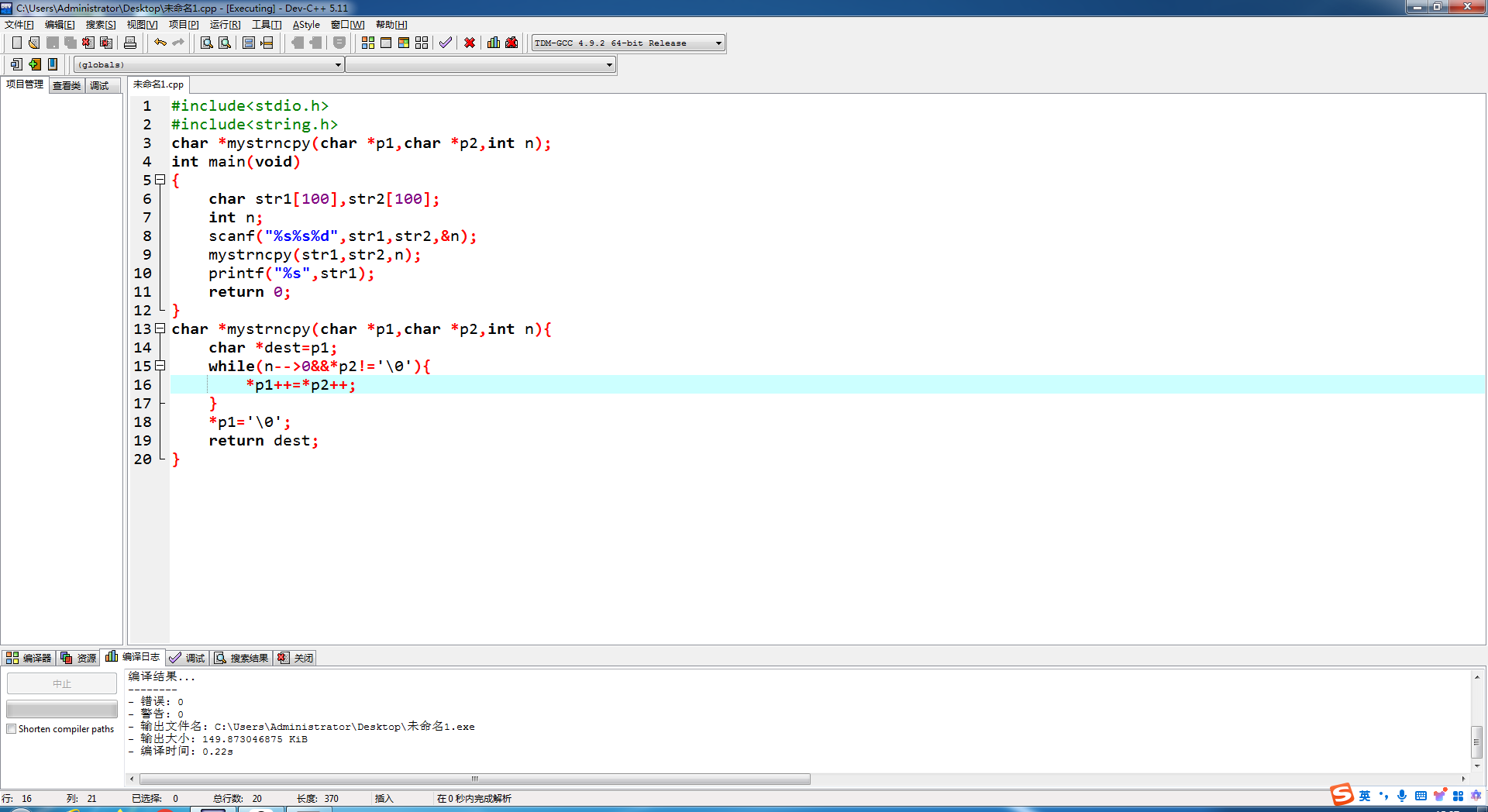Click the vertical scrollbar thumb in compile log
This screenshot has width=1488, height=812.
click(1477, 741)
